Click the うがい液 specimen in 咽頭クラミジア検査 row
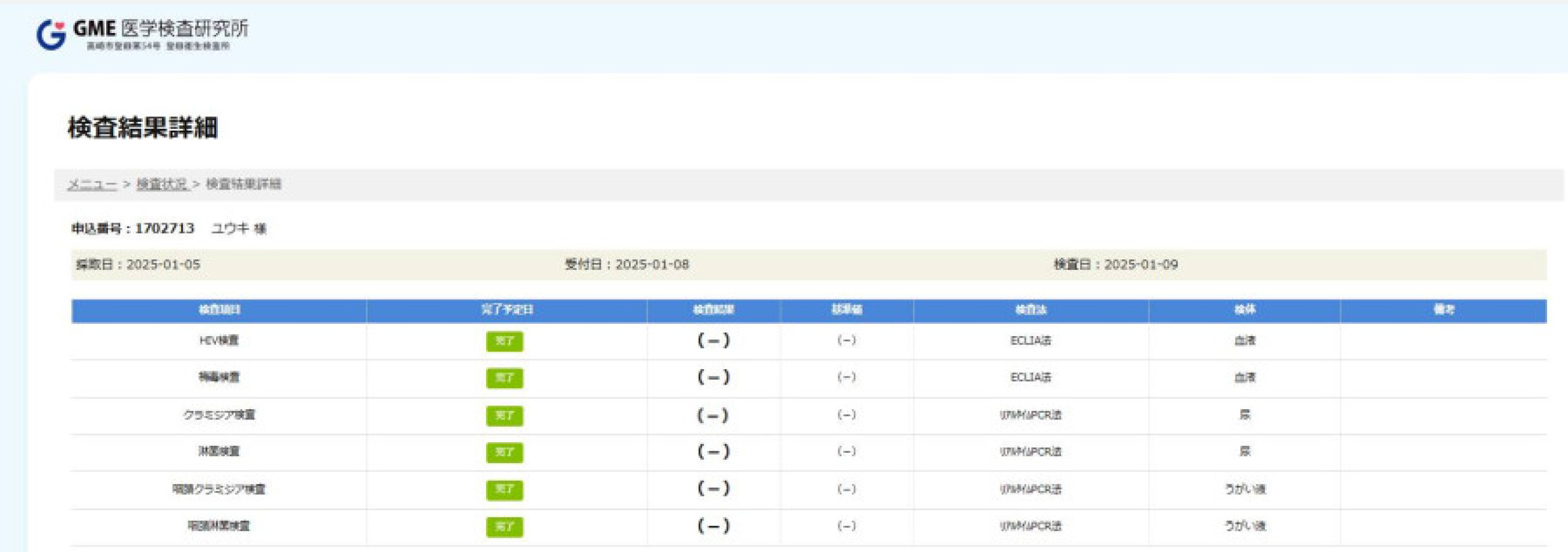Screen dimensions: 1568x552 [1245, 489]
